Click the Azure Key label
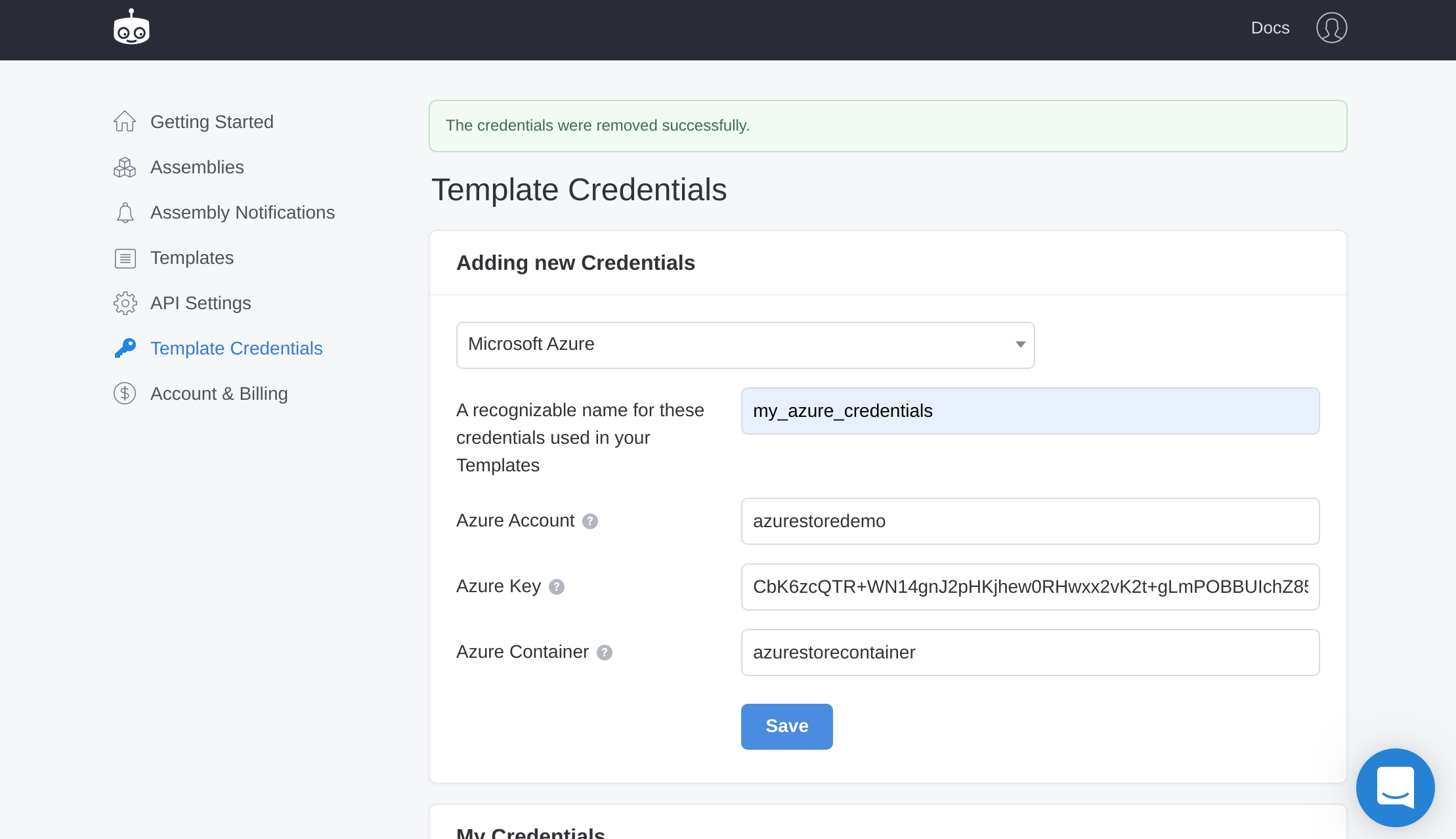1456x839 pixels. 498,586
